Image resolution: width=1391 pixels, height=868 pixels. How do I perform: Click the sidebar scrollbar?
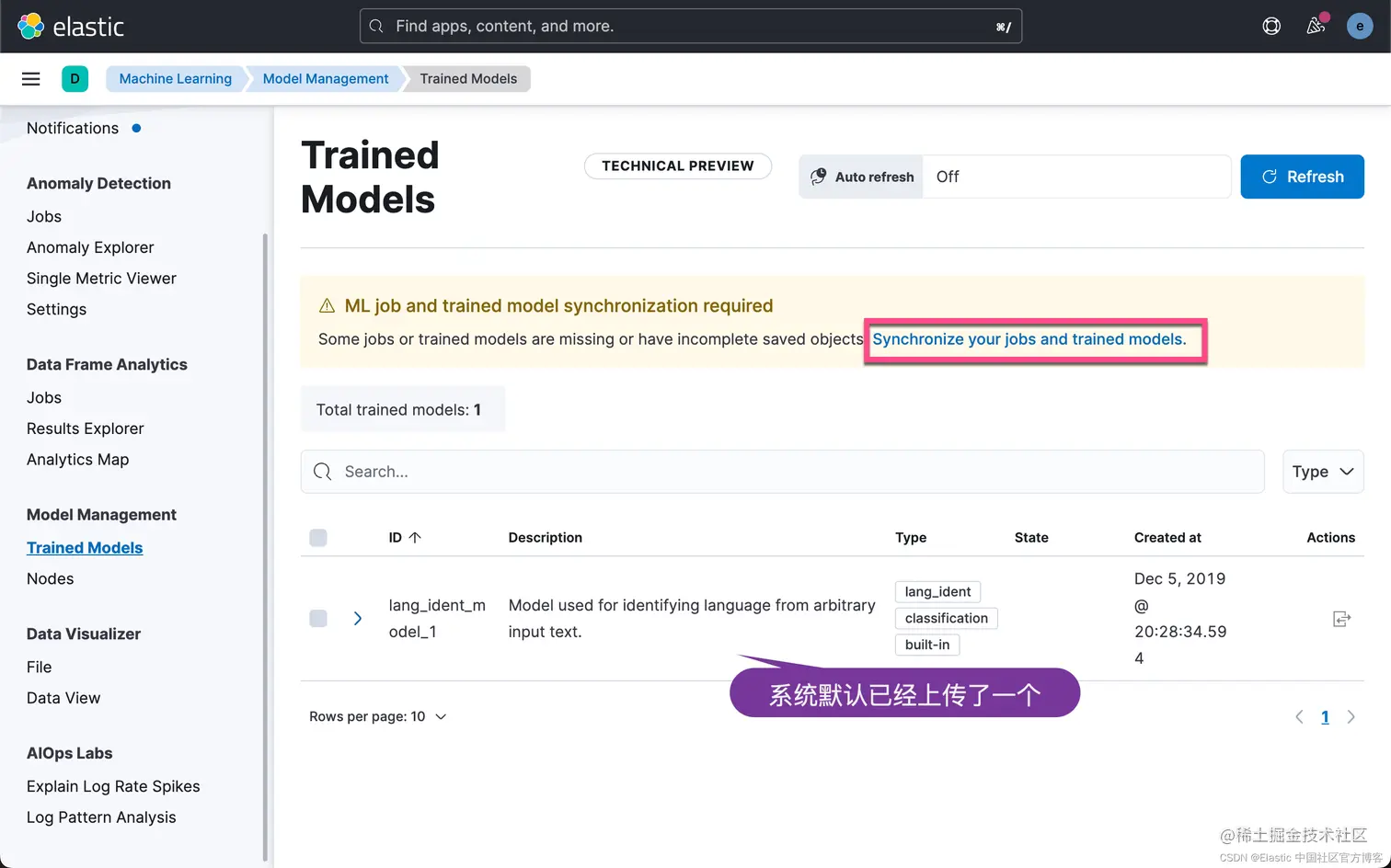266,547
